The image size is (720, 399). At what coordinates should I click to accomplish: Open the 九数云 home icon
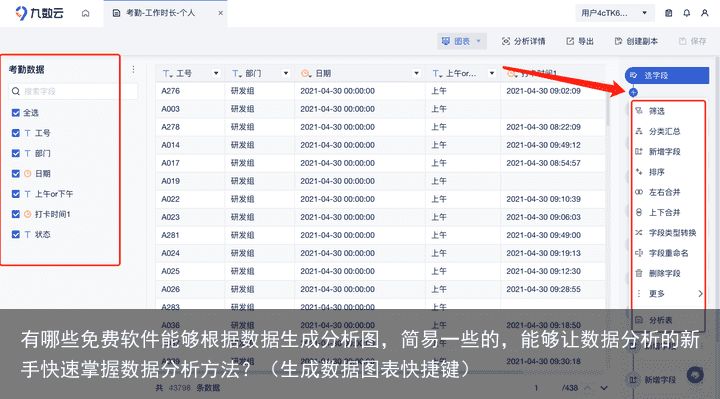pyautogui.click(x=85, y=13)
